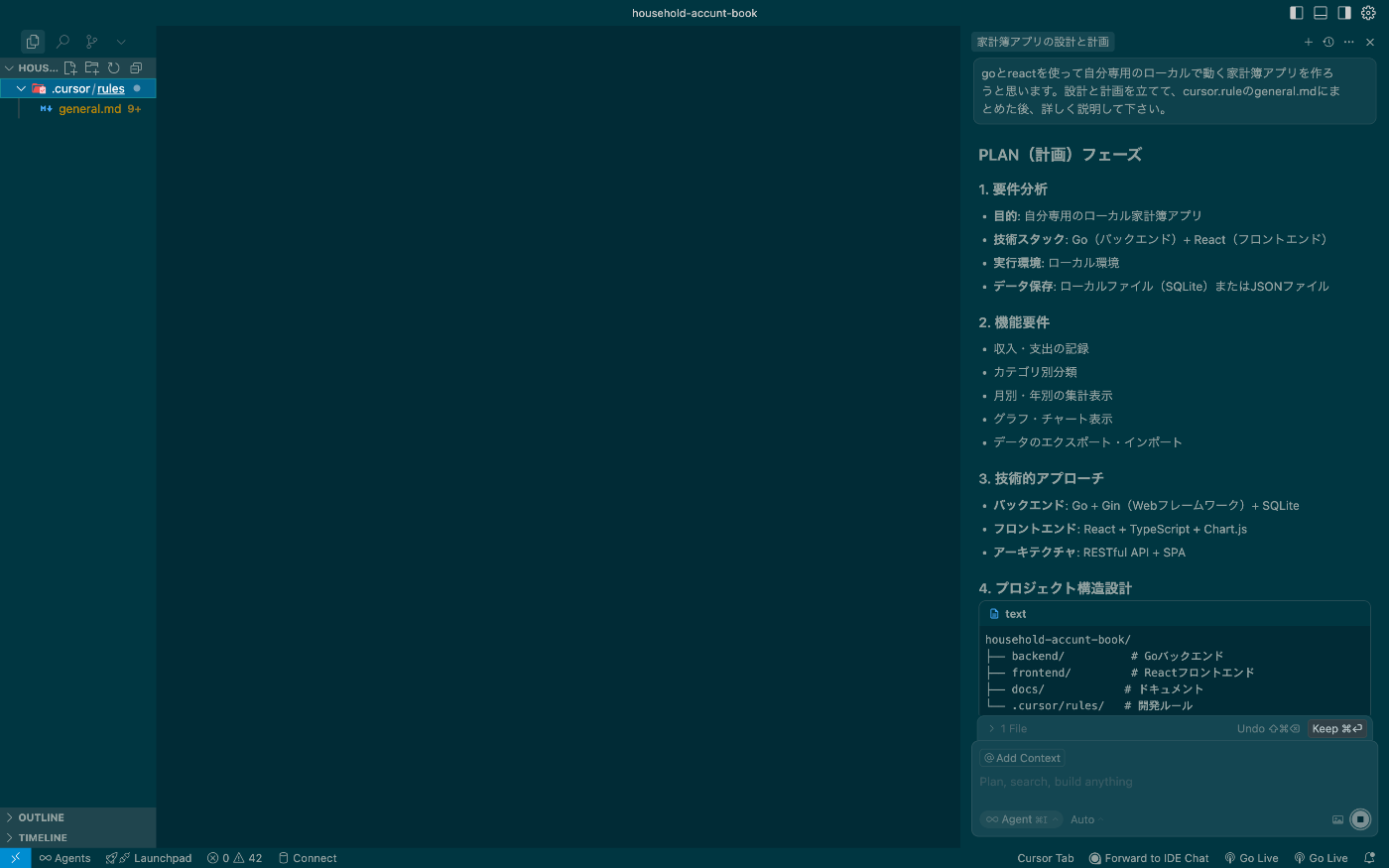Click the markdown icon beside general.md
Viewport: 1389px width, 868px height.
[46, 109]
